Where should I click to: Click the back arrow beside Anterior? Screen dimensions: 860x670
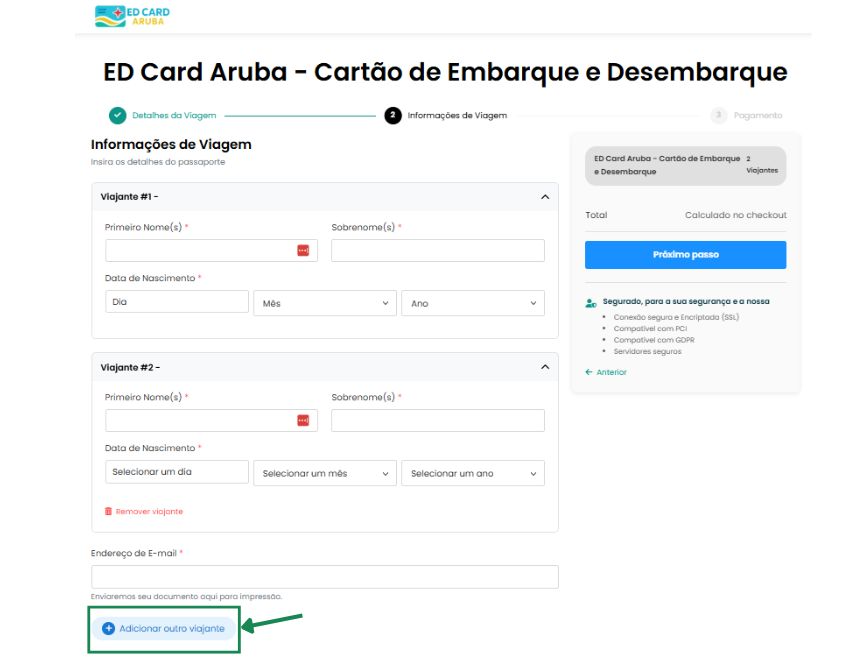point(589,371)
